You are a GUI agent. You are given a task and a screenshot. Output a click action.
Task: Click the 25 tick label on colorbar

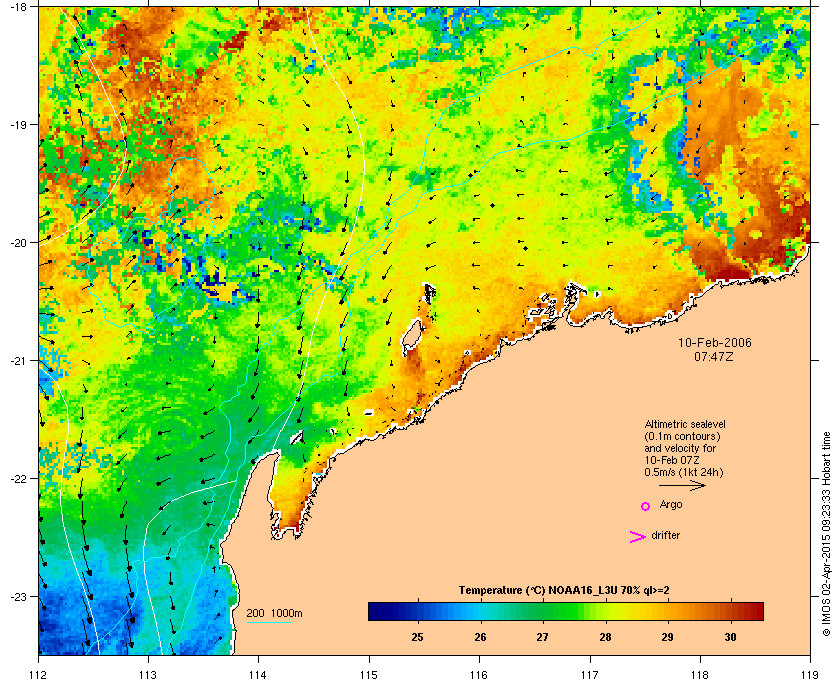point(417,637)
